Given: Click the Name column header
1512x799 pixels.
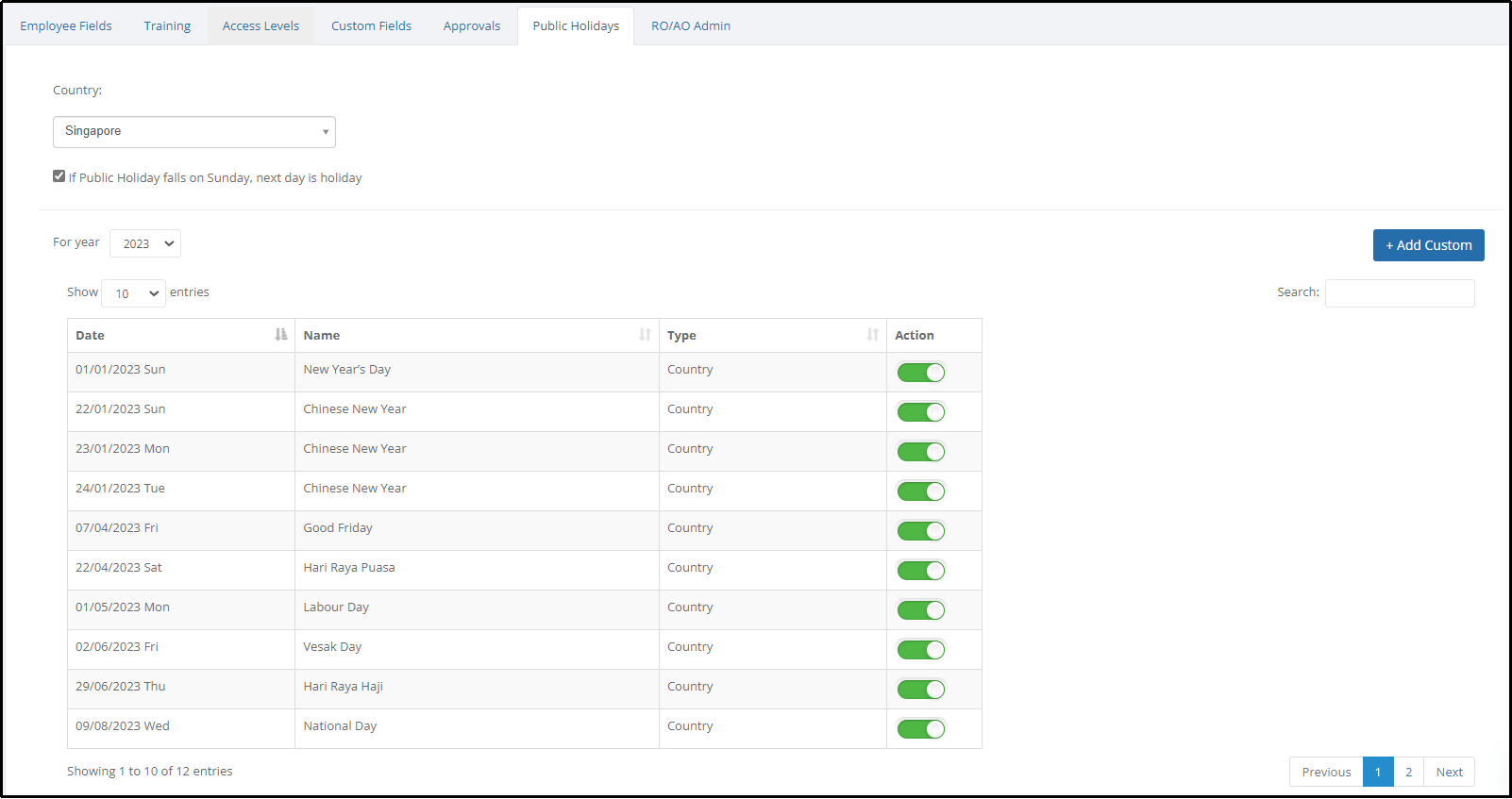Looking at the screenshot, I should tap(477, 336).
